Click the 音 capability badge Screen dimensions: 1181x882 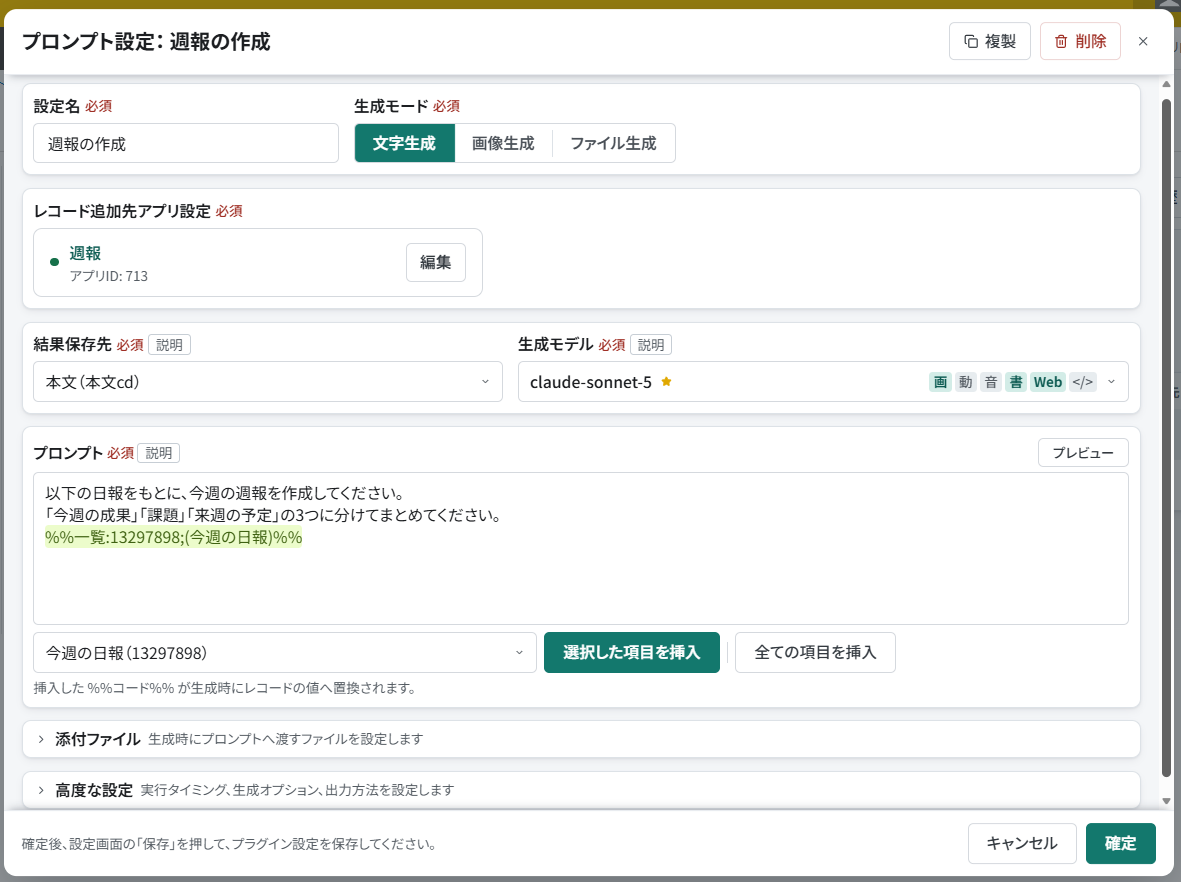990,382
